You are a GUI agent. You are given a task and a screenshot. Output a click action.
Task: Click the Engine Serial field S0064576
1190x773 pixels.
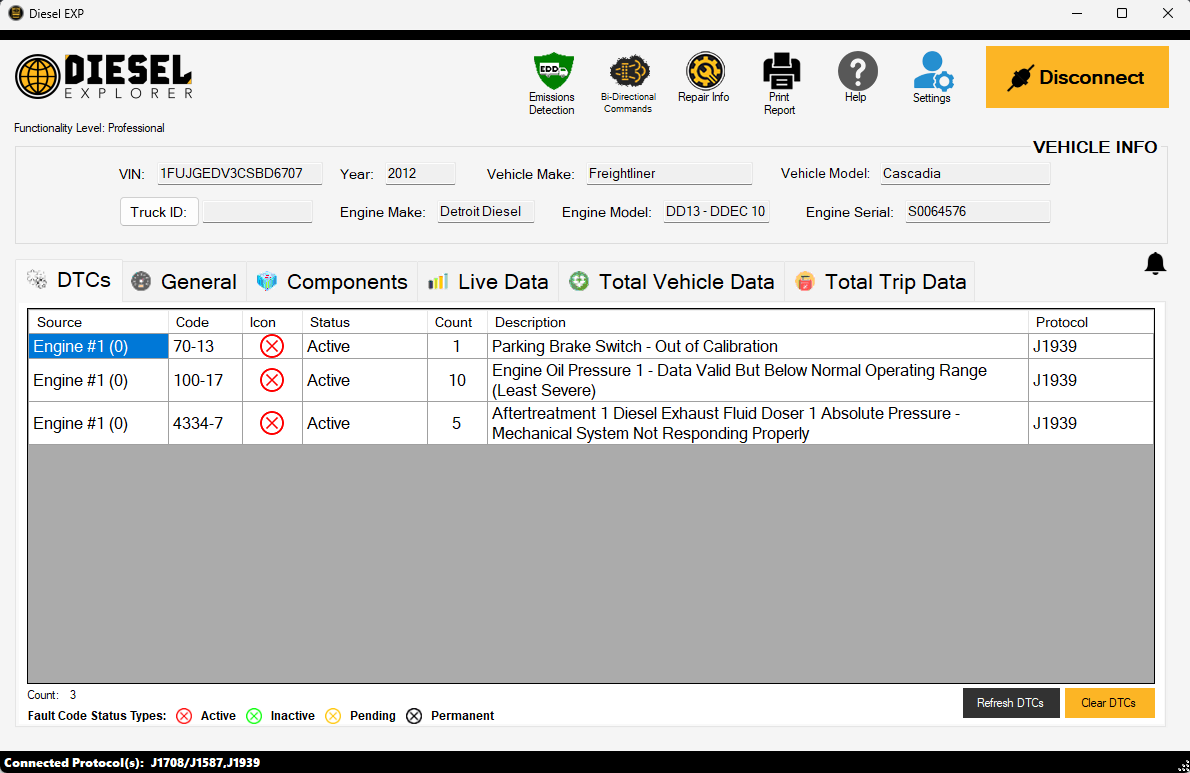pyautogui.click(x=978, y=212)
